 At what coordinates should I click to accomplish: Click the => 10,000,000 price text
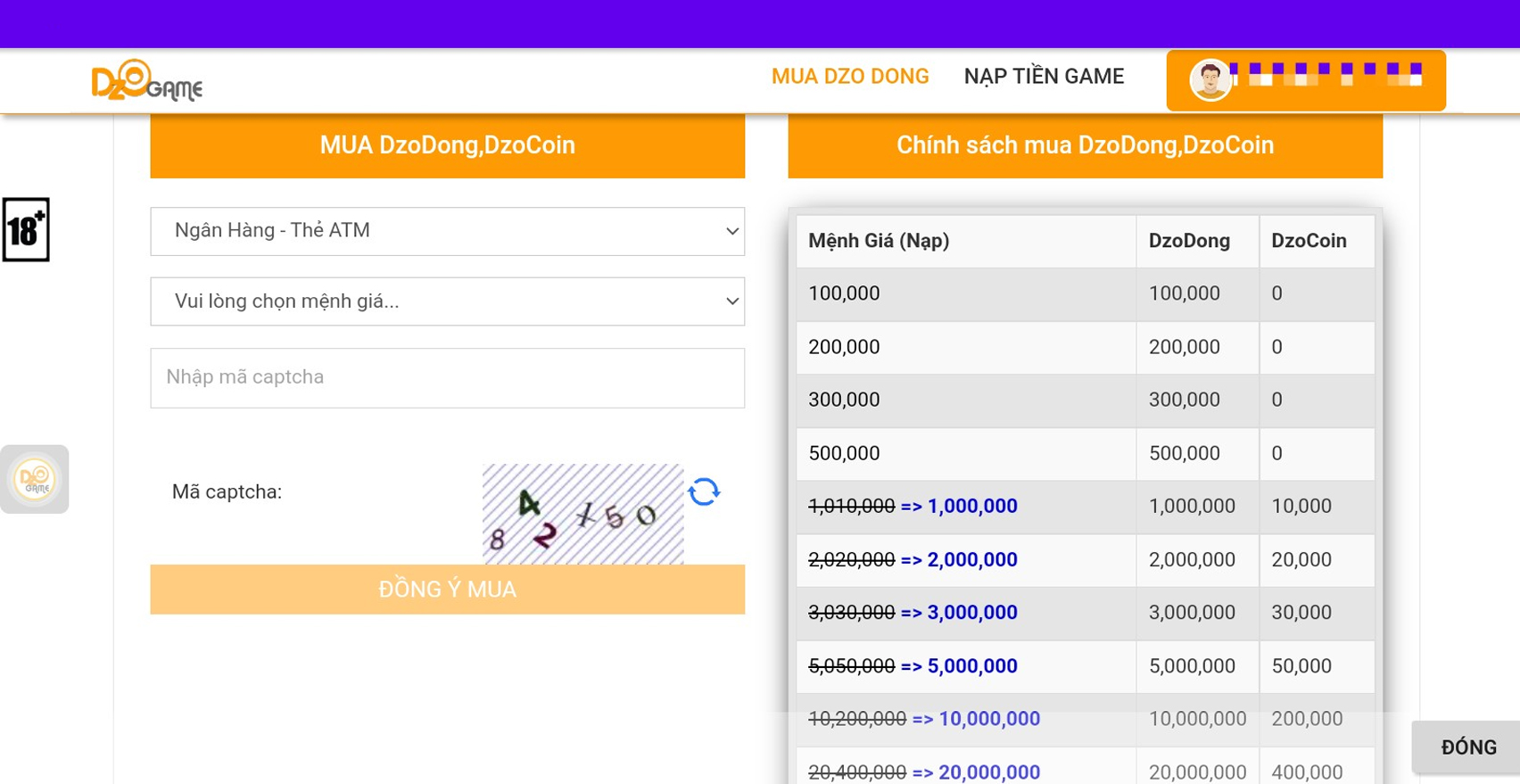click(x=976, y=719)
